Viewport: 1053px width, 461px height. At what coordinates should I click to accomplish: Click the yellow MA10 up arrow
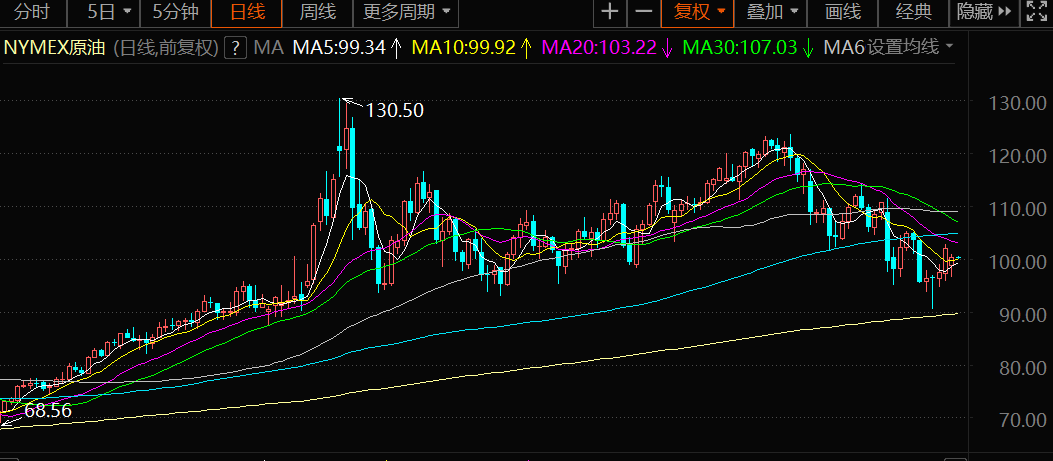tap(525, 47)
